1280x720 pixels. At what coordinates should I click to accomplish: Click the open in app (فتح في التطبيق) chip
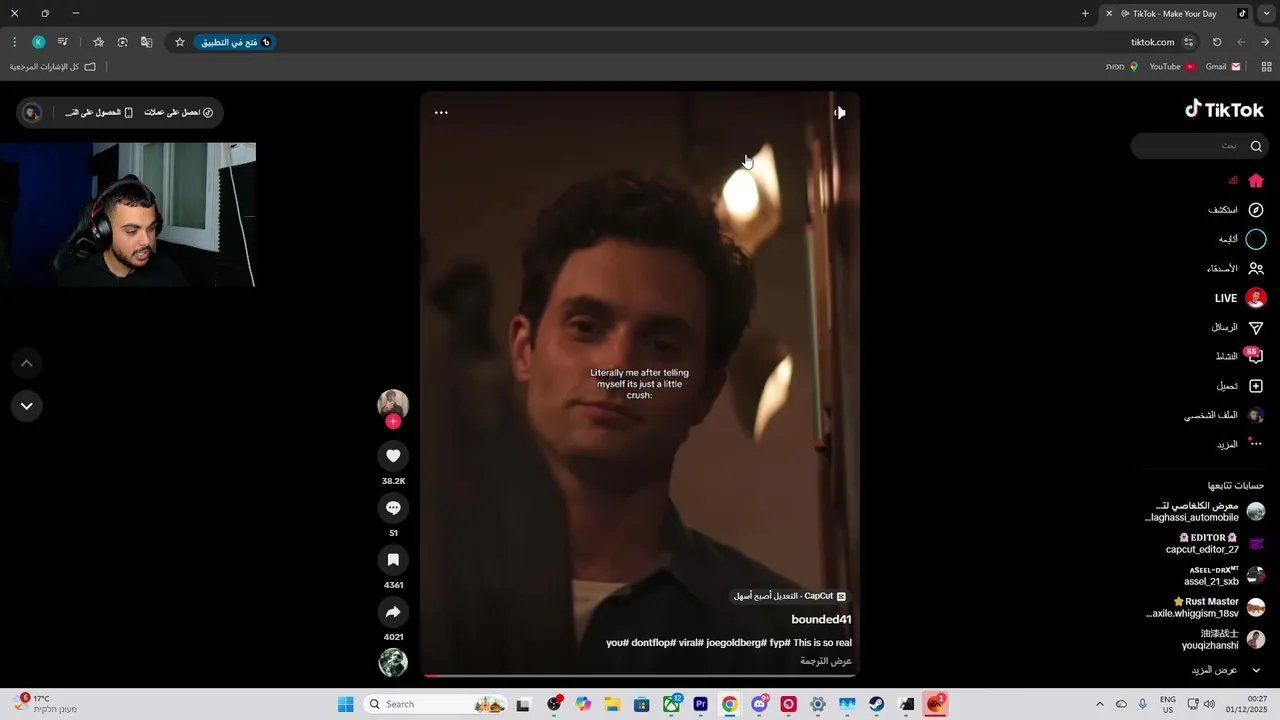click(235, 42)
